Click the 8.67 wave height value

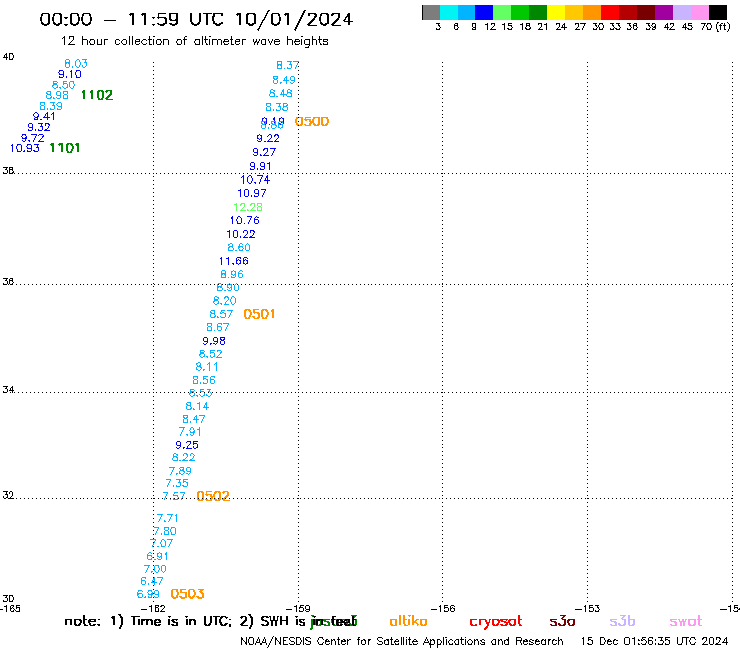point(218,328)
